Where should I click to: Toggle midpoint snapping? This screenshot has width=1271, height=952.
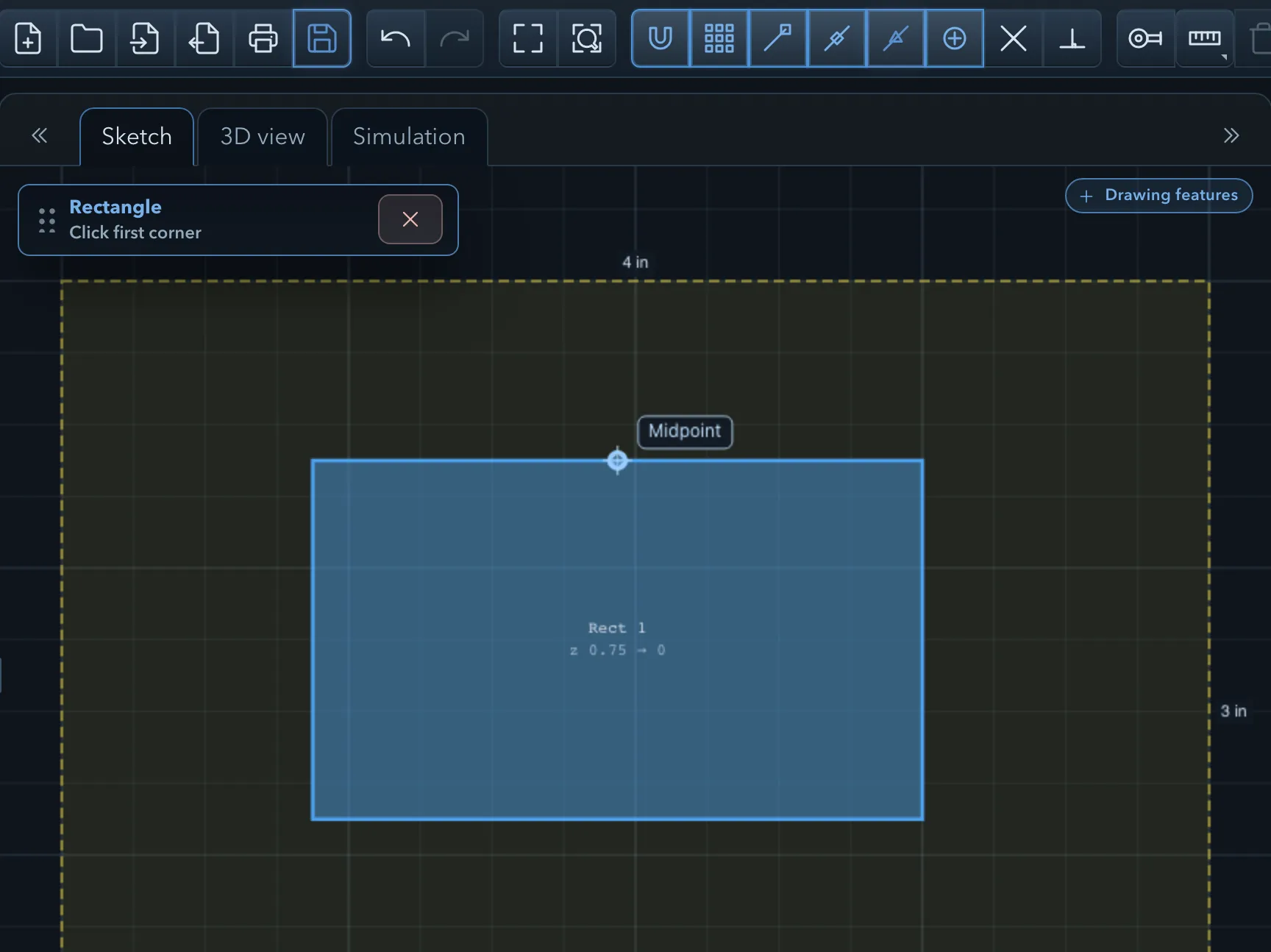(x=837, y=38)
